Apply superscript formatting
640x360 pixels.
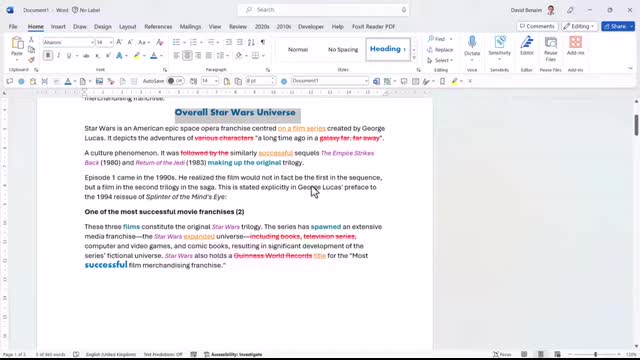108,56
